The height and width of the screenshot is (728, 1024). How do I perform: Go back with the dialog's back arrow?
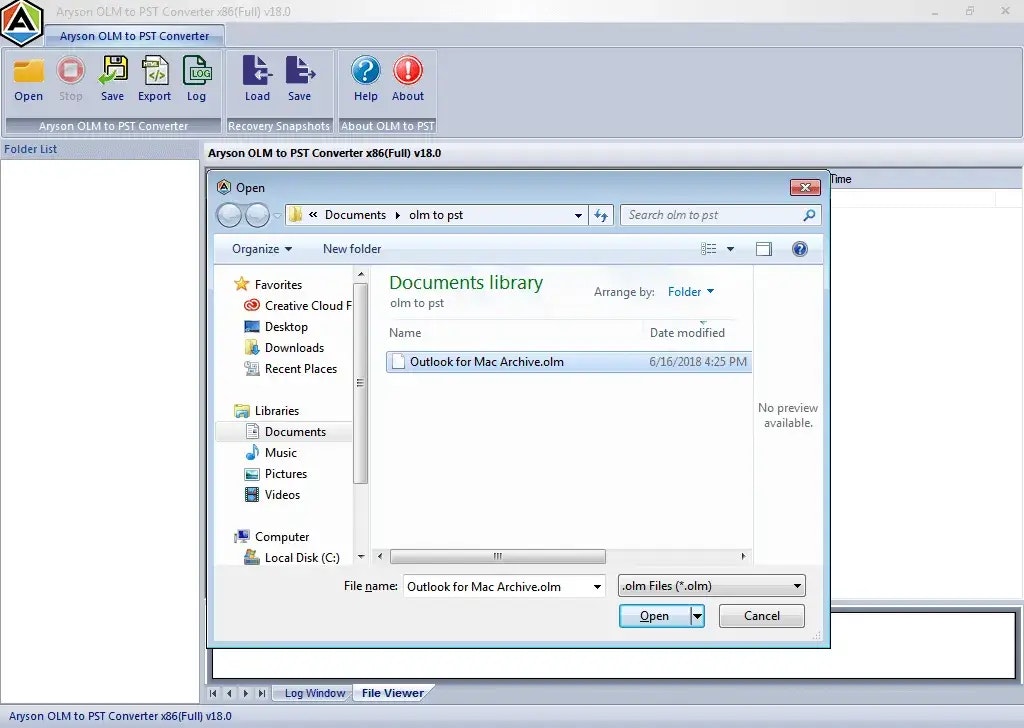coord(229,215)
